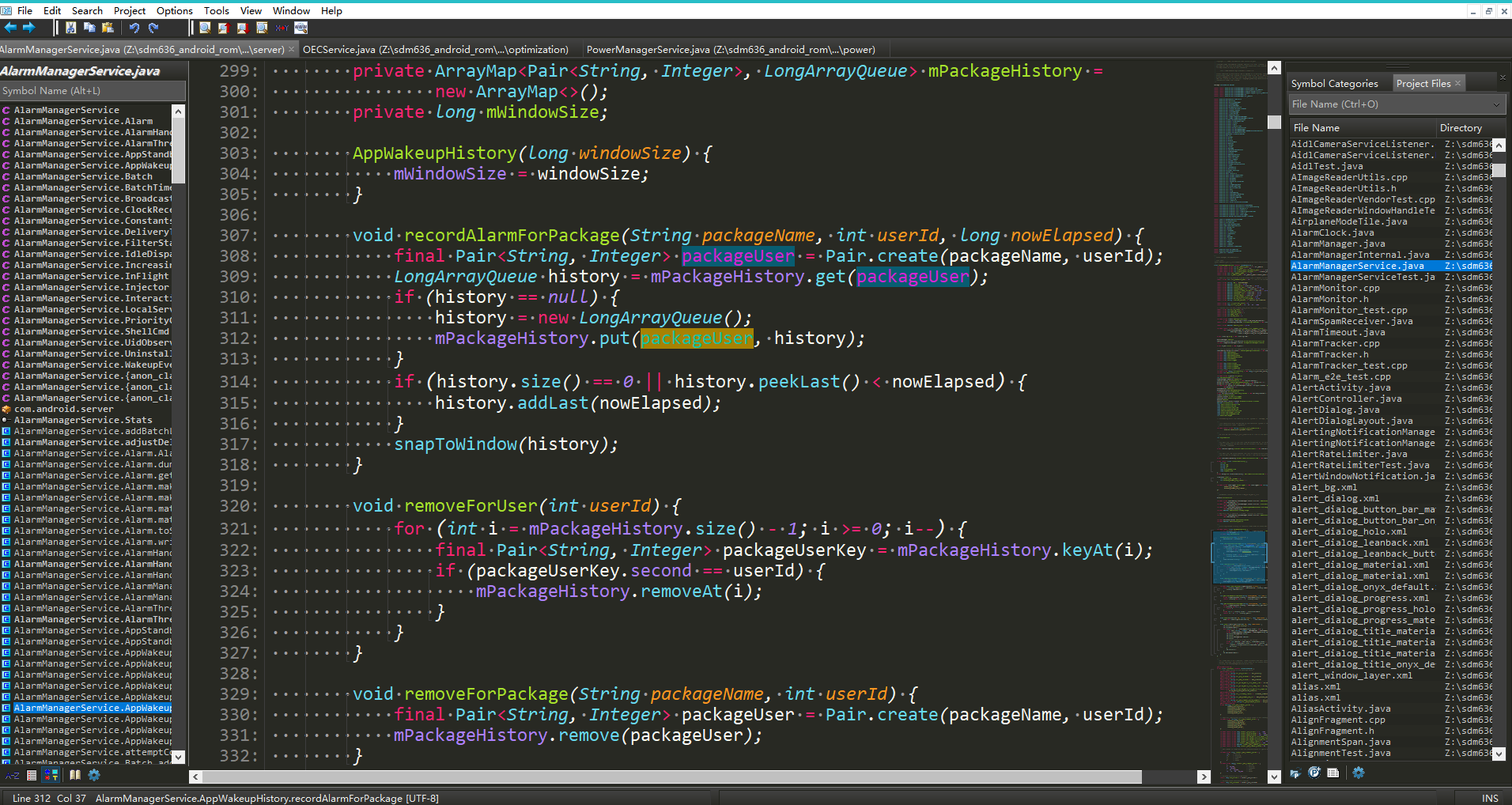Open the Search magnifier tool
This screenshot has width=1512, height=805.
click(x=205, y=28)
